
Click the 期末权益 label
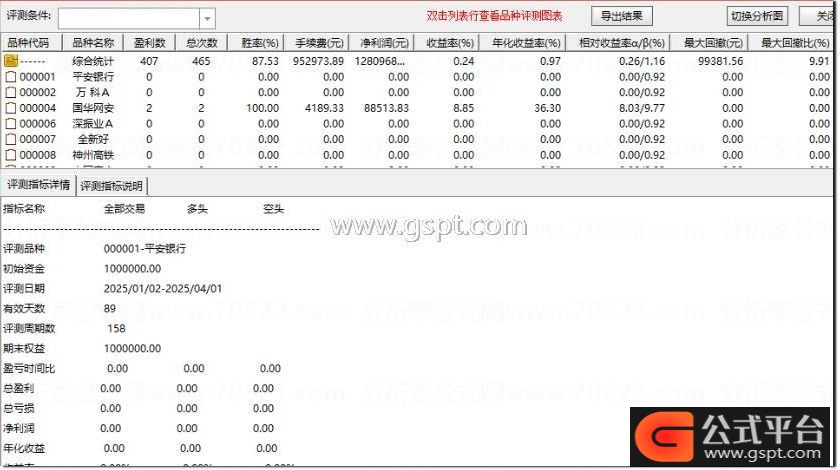tap(24, 348)
